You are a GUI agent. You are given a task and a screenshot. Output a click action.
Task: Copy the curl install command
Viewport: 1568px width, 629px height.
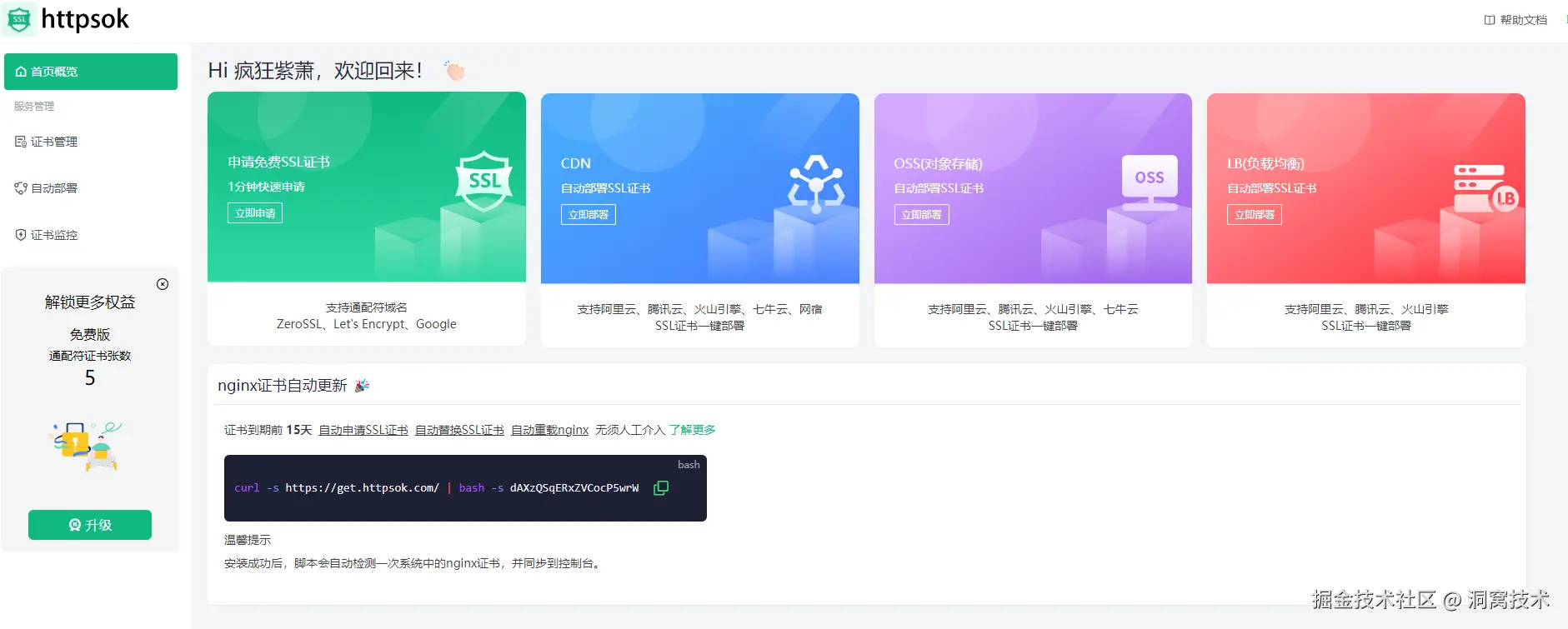pos(661,488)
